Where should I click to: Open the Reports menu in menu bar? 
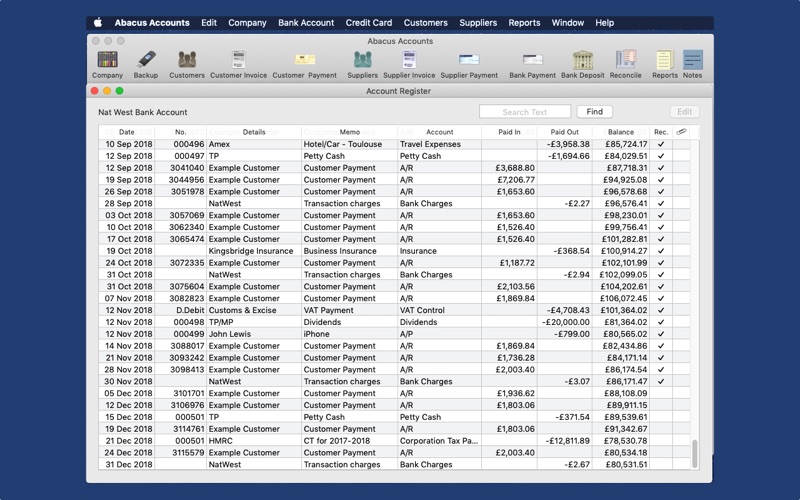(524, 22)
